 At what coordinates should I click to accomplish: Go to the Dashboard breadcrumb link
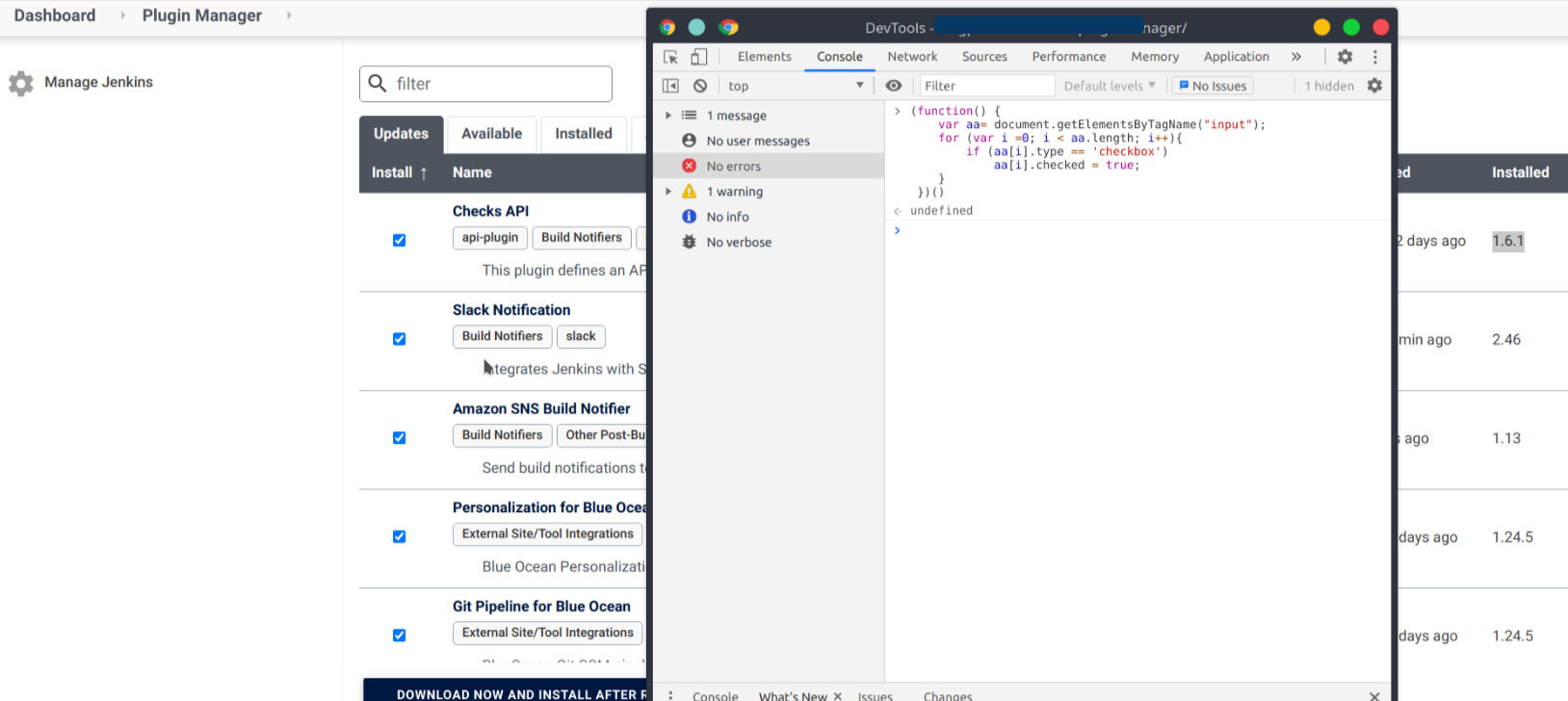(55, 15)
